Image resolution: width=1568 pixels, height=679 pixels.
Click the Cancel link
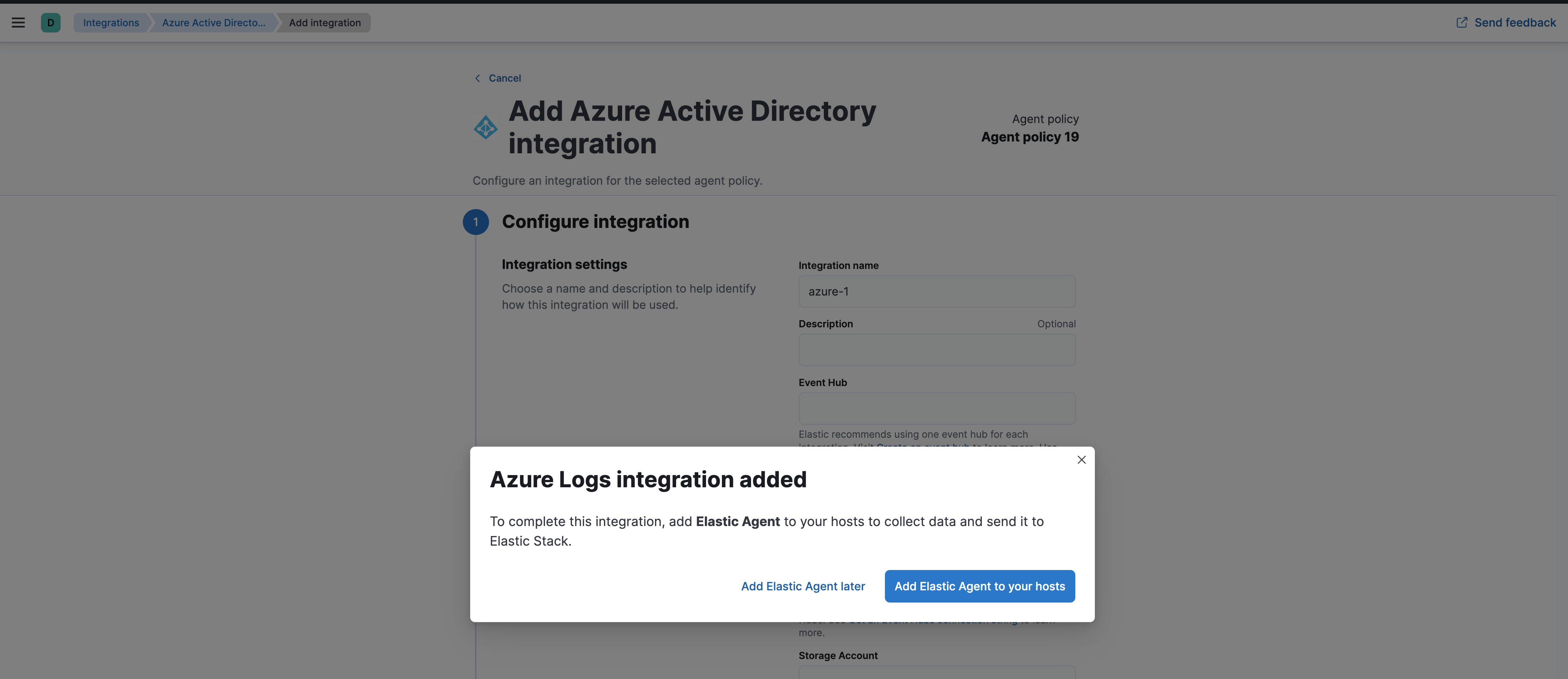click(504, 78)
